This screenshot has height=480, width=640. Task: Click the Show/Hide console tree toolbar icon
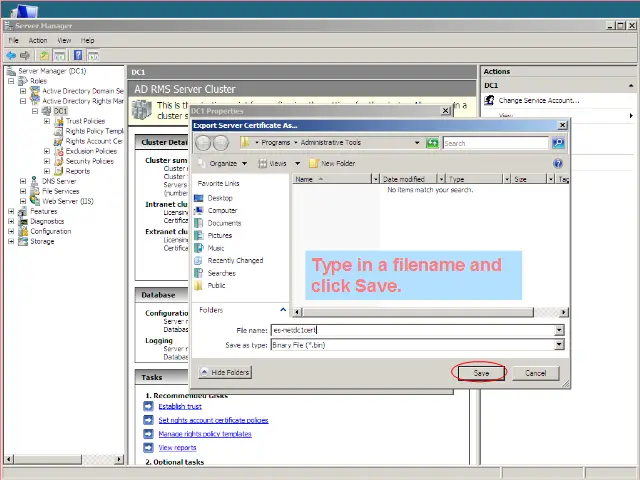(60, 55)
